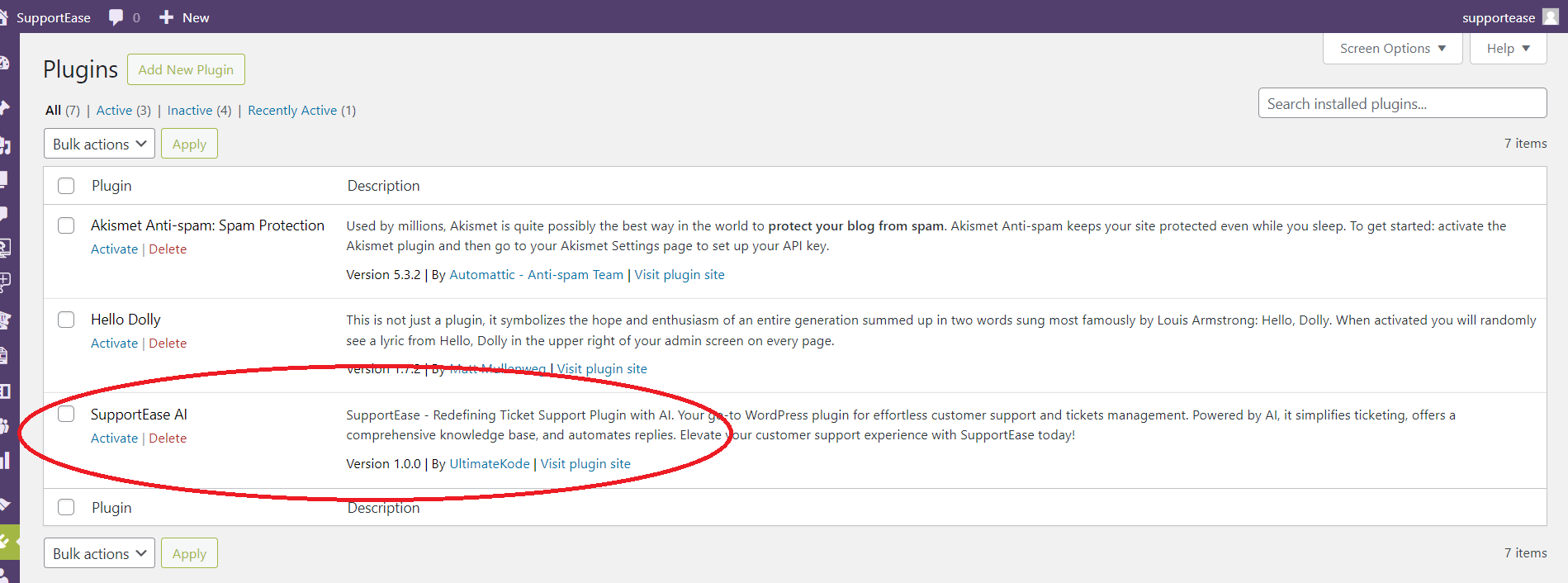The image size is (1568, 583).
Task: Delete the Akismet Anti-spam plugin
Action: [x=168, y=249]
